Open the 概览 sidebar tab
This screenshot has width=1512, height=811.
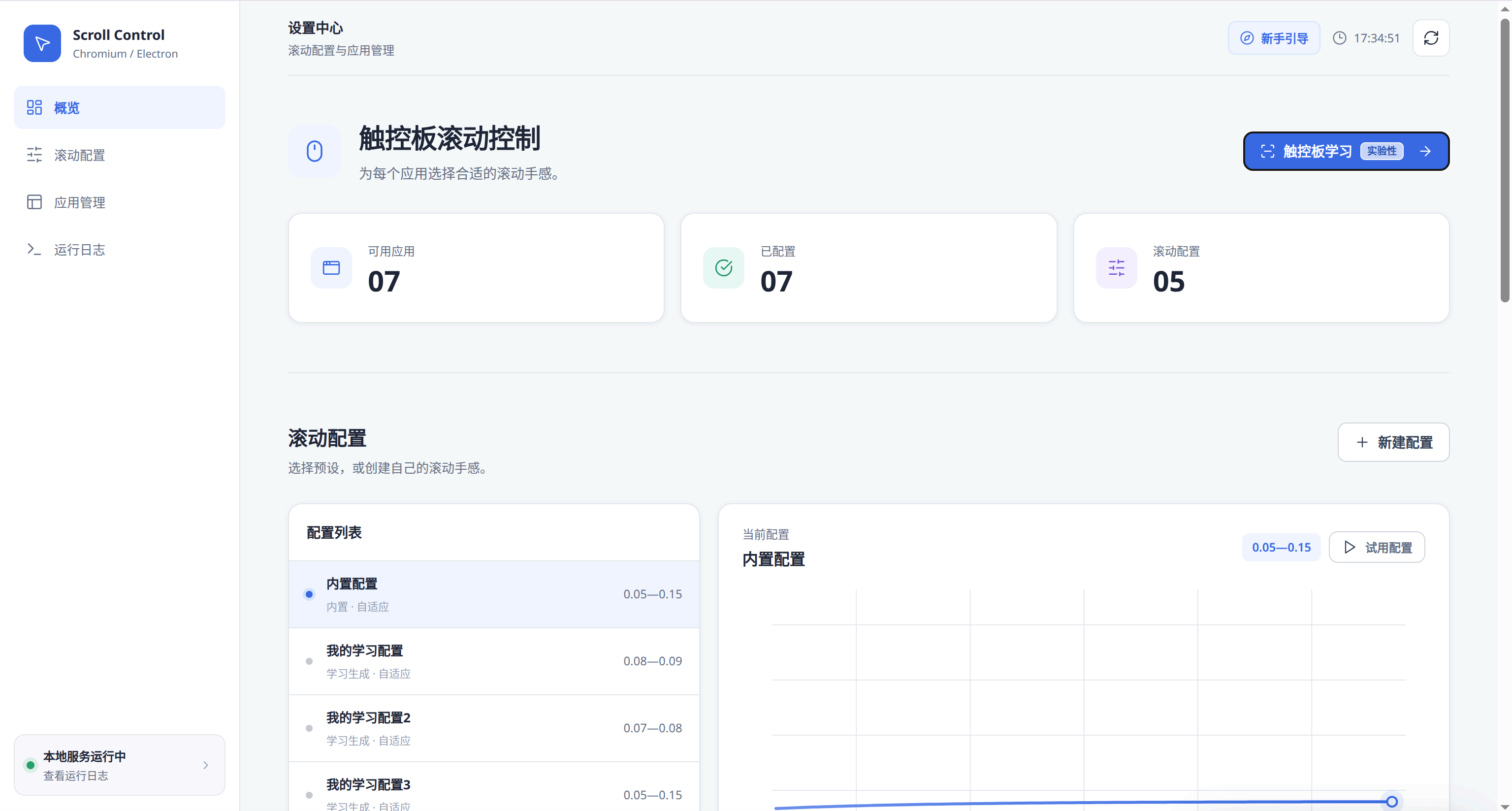tap(120, 107)
